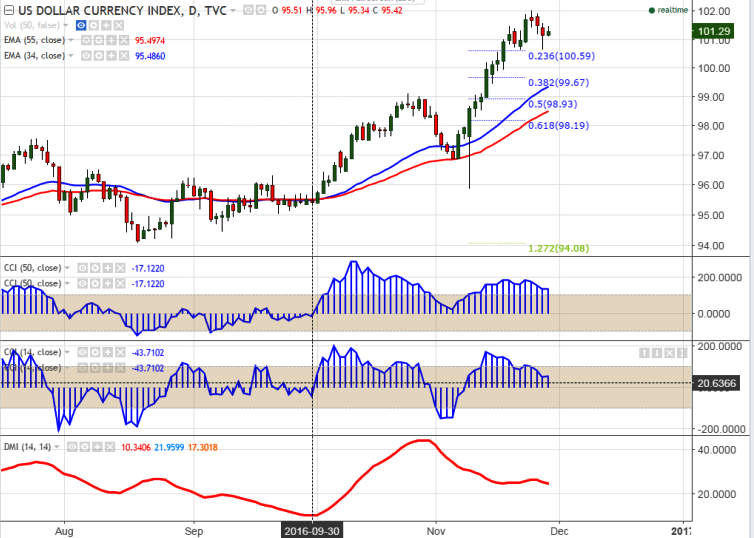
Task: Expand the first CCI (50, close) dropdown arrow
Action: pos(67,268)
